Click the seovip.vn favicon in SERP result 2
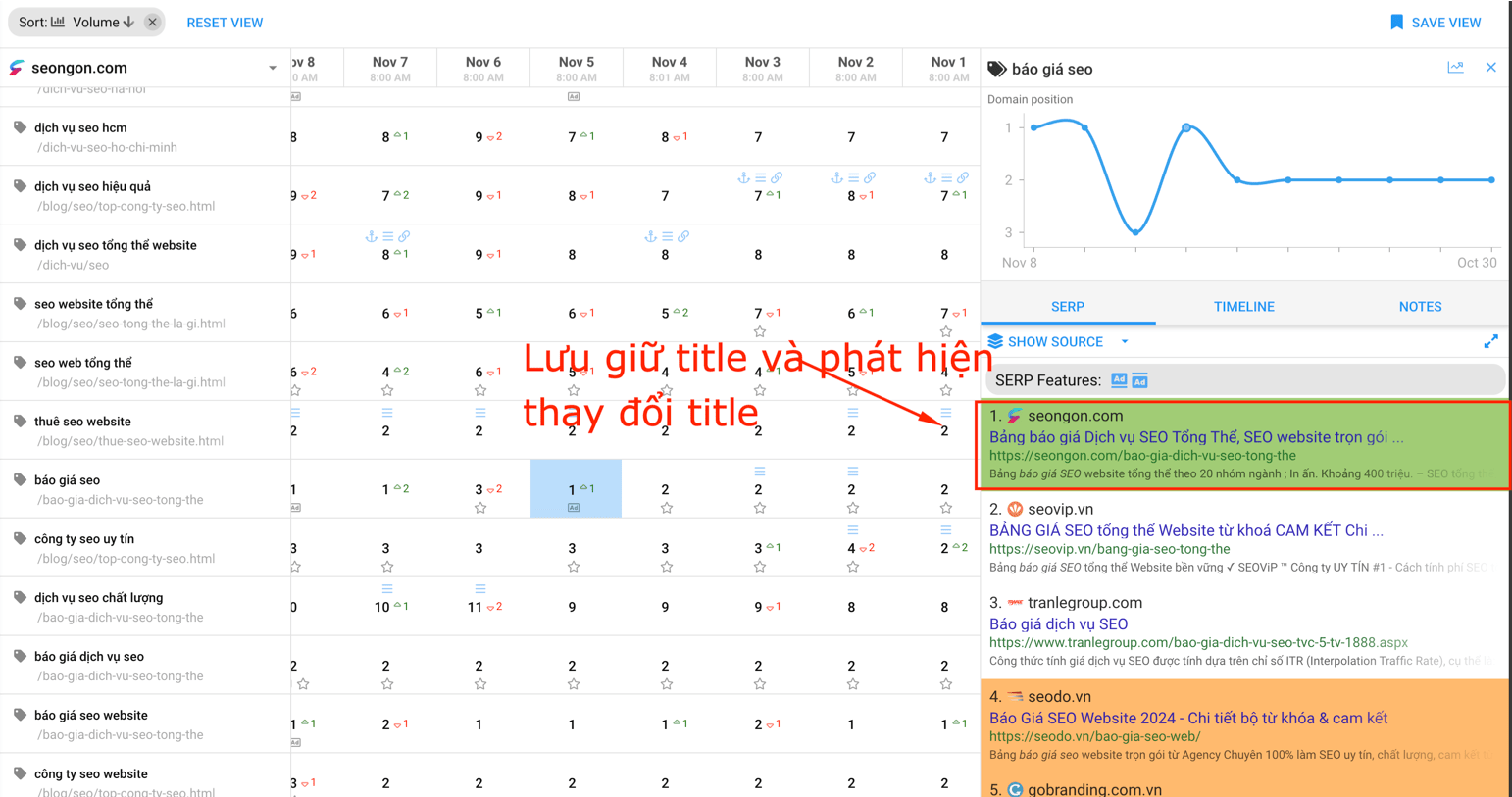Viewport: 1512px width, 797px height. pyautogui.click(x=1015, y=509)
